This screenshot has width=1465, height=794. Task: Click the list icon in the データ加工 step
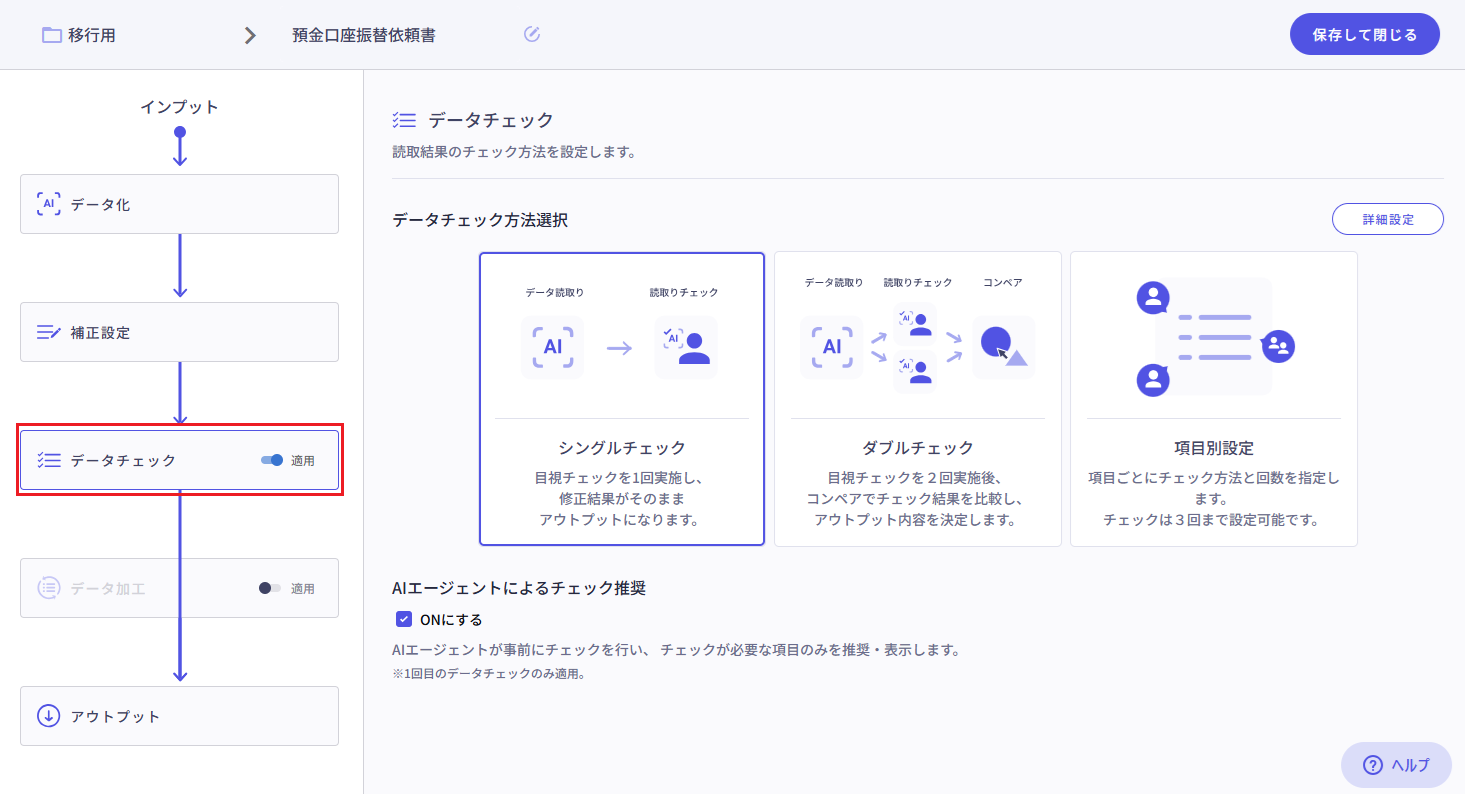48,588
